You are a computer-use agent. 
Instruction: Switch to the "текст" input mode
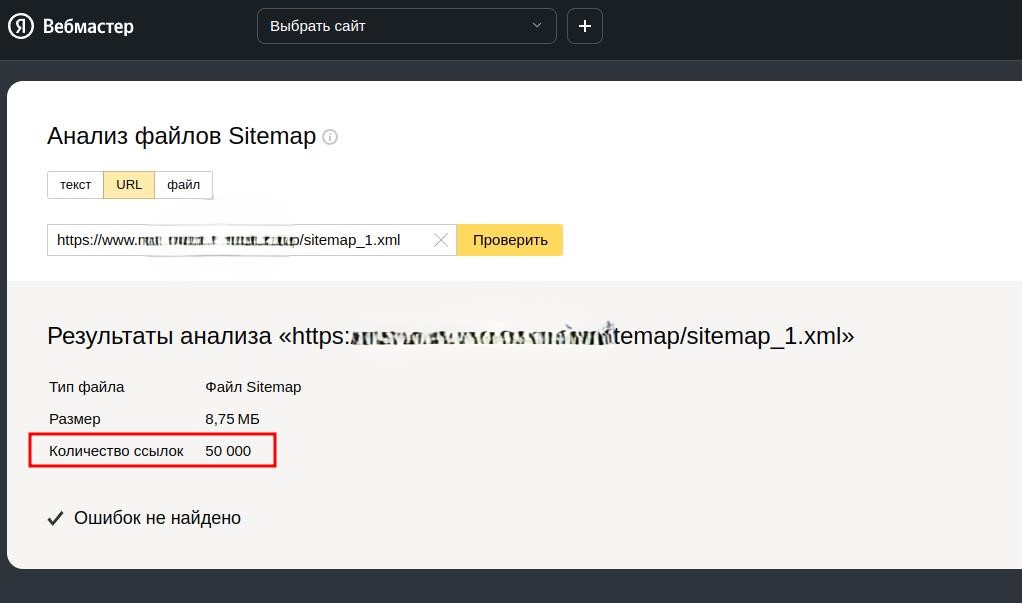click(75, 185)
